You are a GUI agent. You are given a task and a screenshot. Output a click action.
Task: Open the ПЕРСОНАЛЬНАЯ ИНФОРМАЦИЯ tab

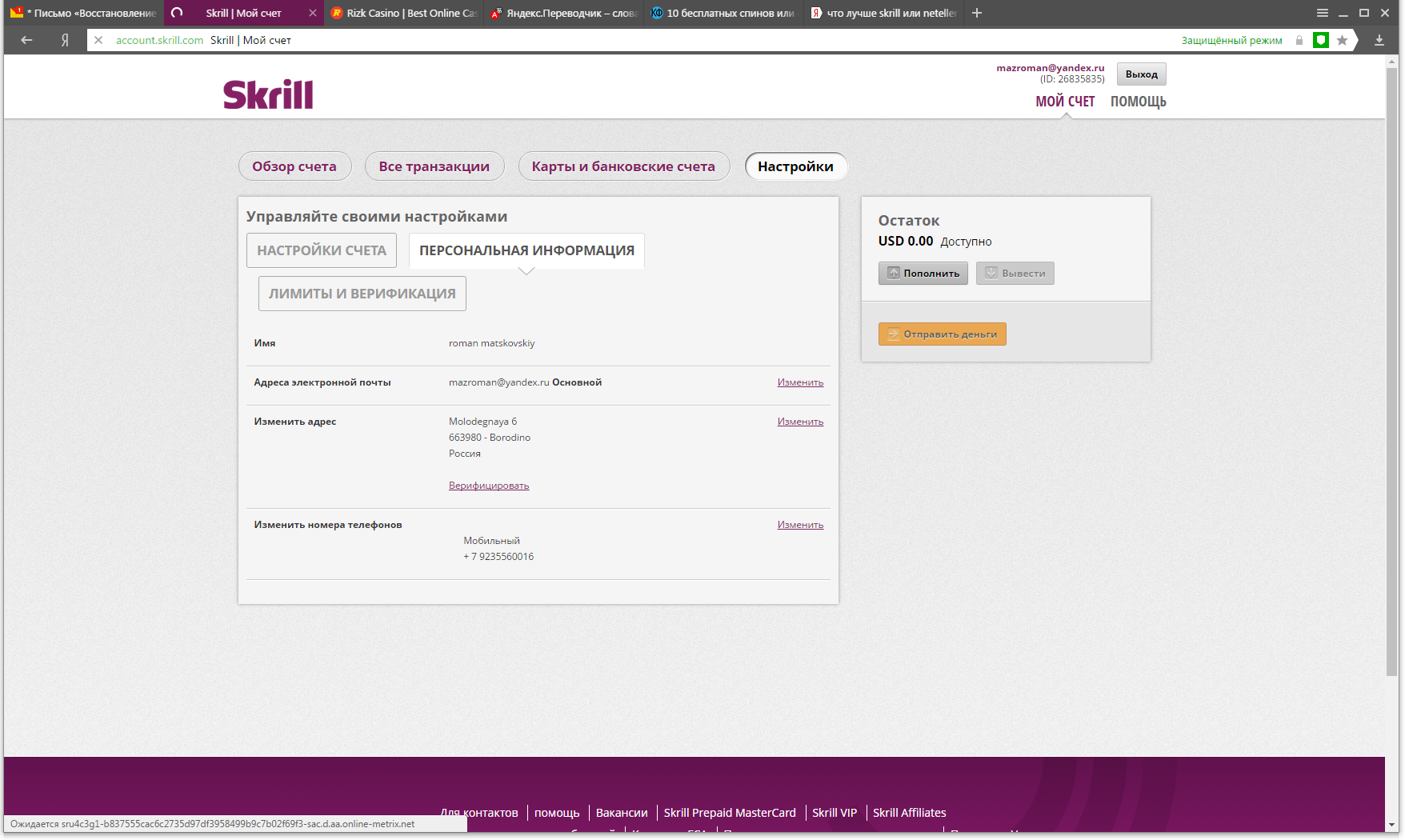[526, 250]
